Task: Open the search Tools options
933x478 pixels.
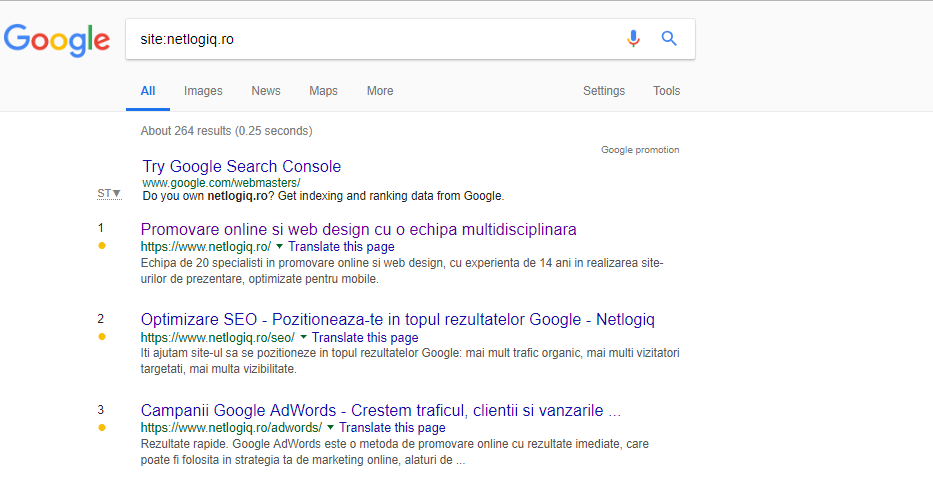Action: click(666, 91)
